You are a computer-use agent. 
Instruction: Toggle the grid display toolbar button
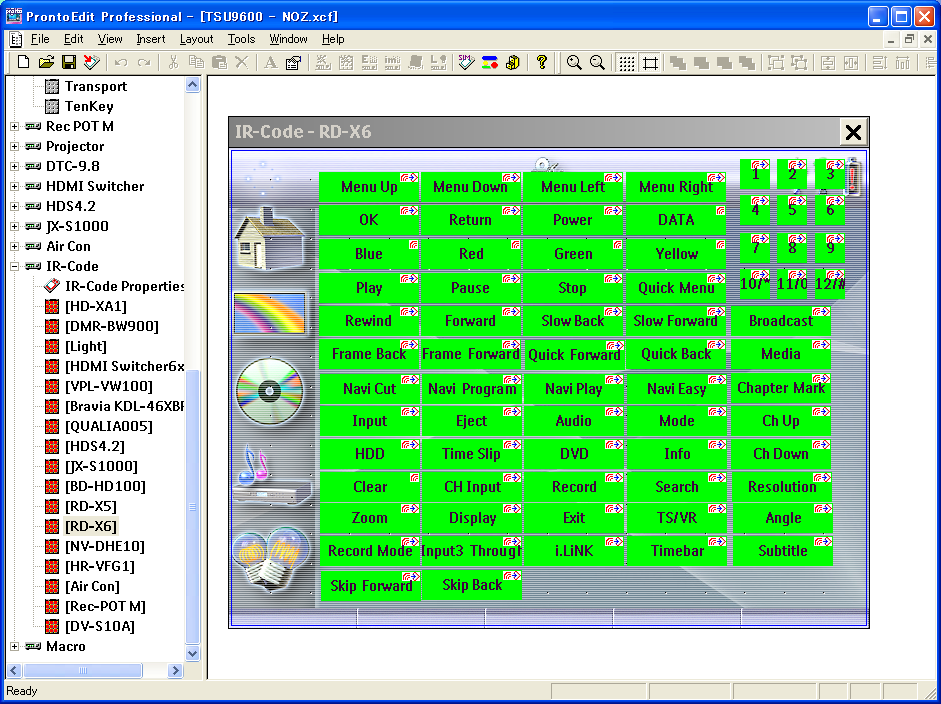coord(627,62)
